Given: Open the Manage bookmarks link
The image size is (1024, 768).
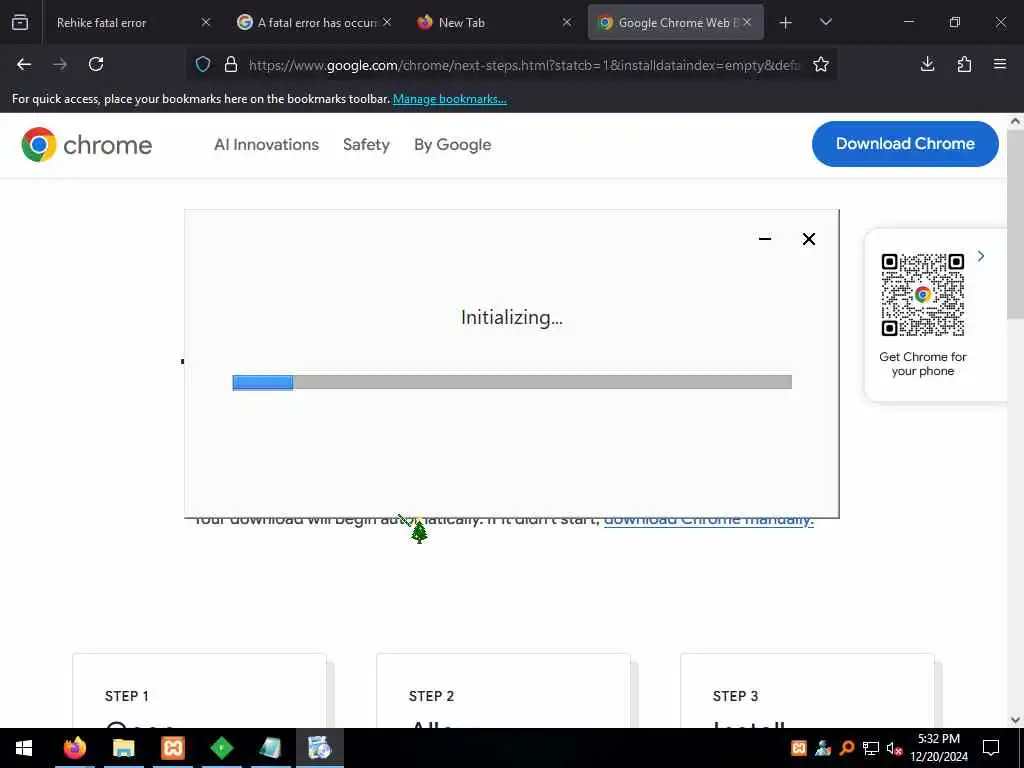Looking at the screenshot, I should [x=449, y=99].
